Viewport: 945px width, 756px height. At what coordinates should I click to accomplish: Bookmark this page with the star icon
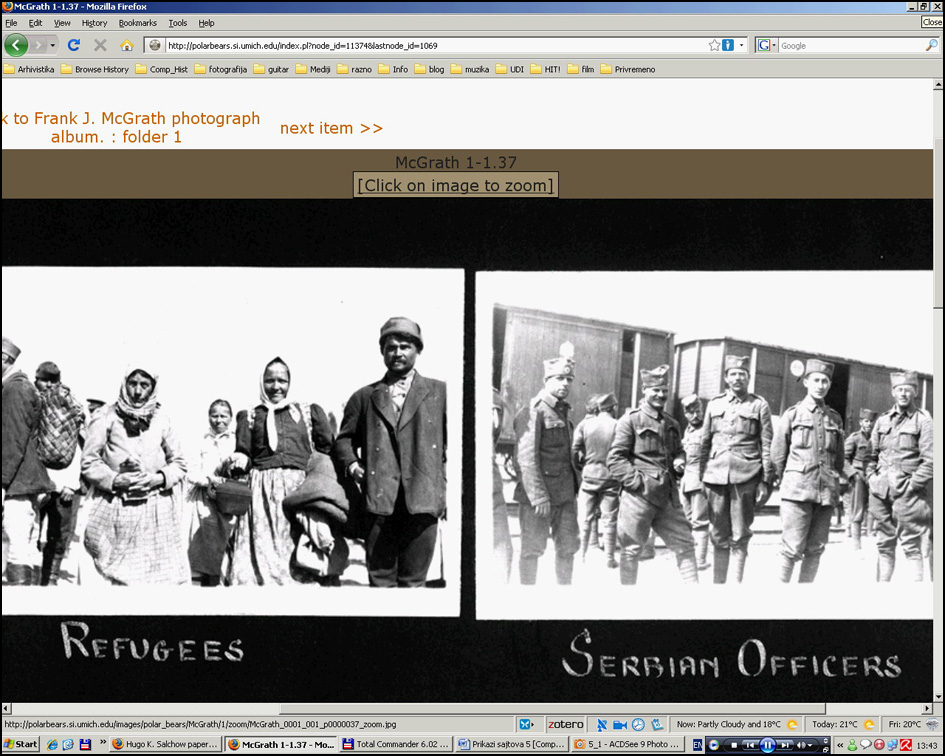click(714, 45)
